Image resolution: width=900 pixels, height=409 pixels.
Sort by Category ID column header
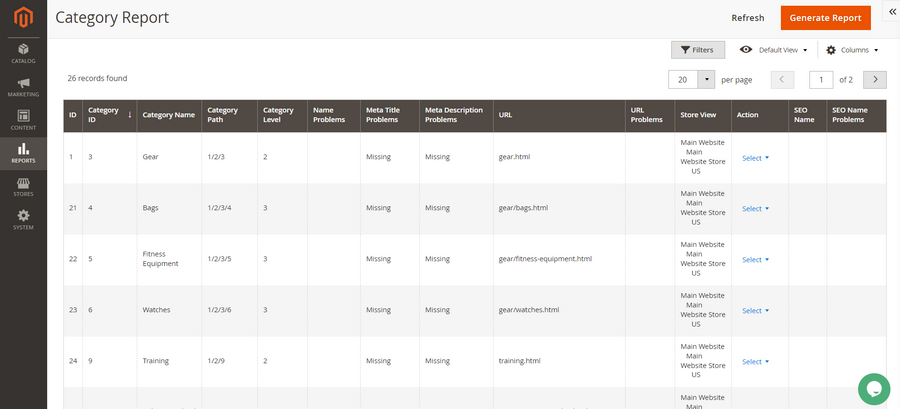pos(110,115)
